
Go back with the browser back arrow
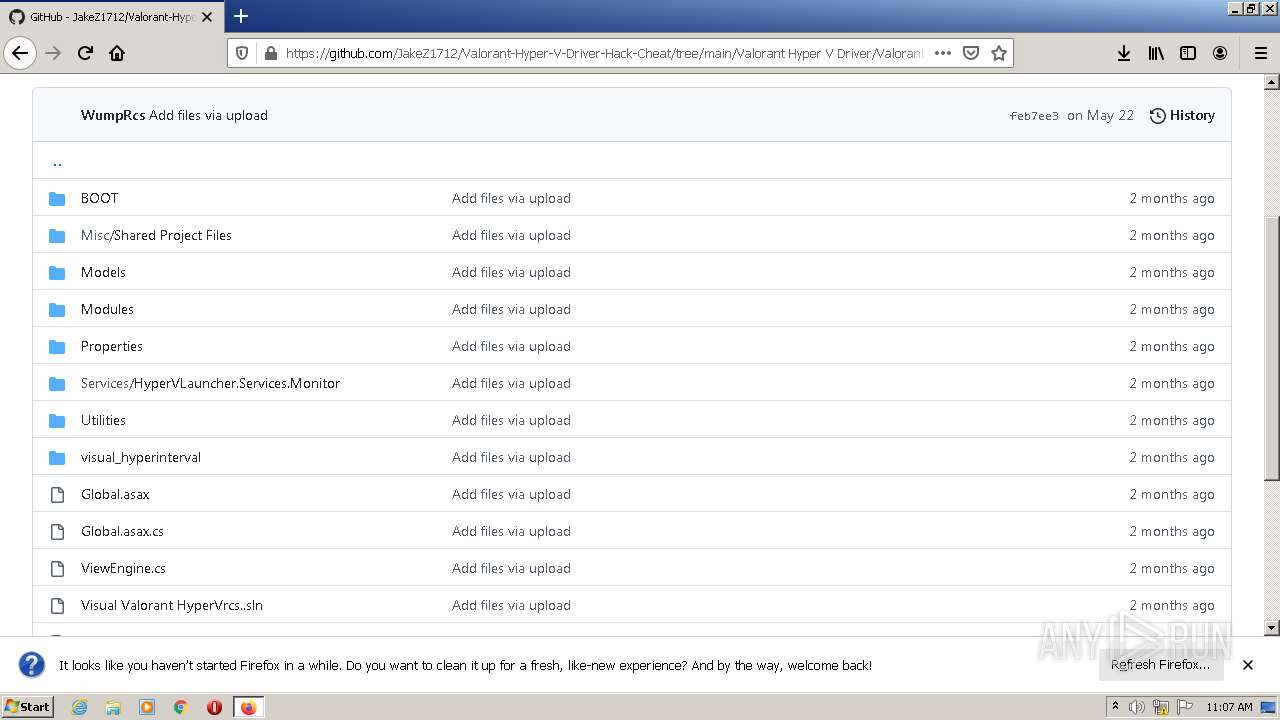20,53
